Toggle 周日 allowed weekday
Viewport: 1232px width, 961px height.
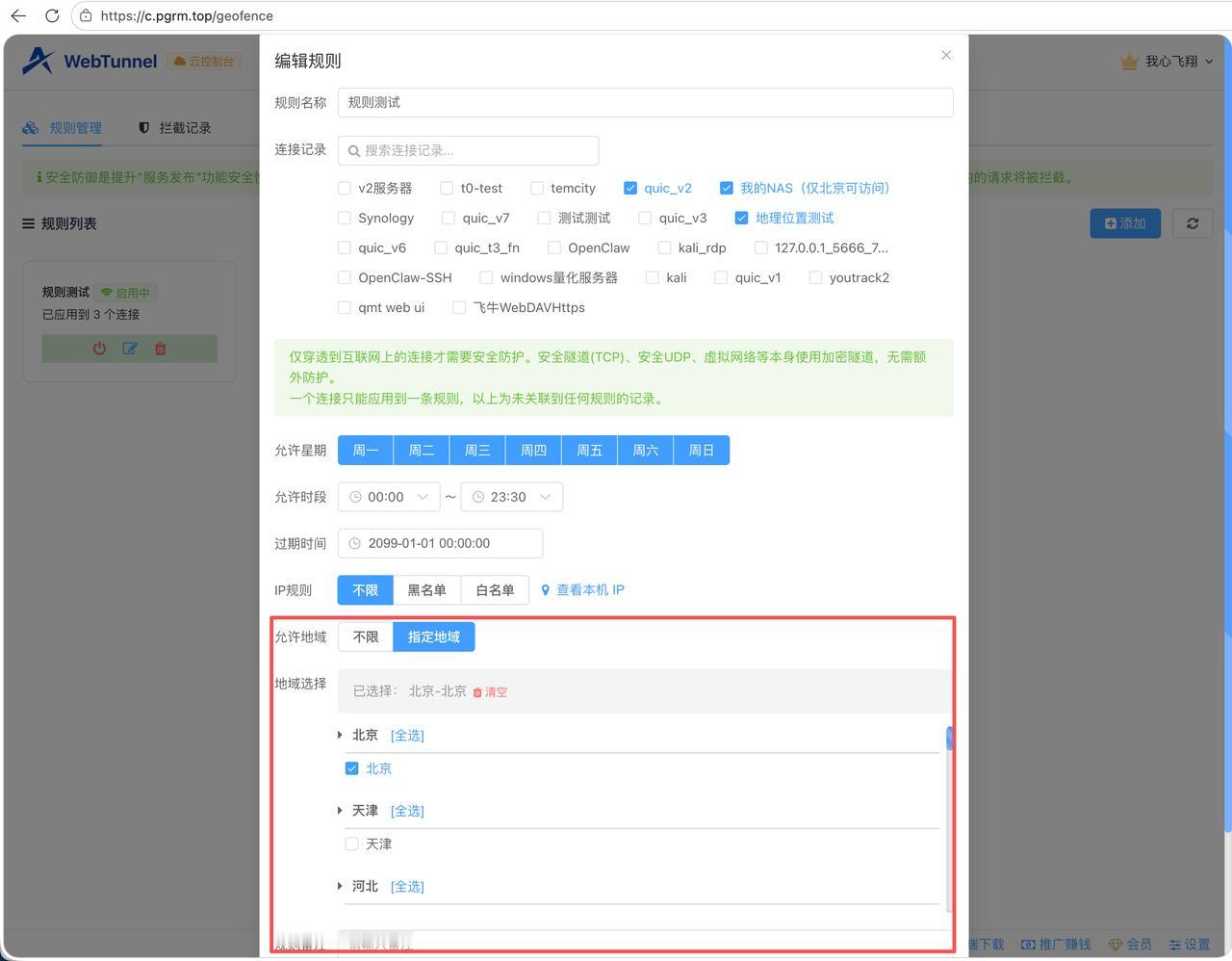click(701, 450)
